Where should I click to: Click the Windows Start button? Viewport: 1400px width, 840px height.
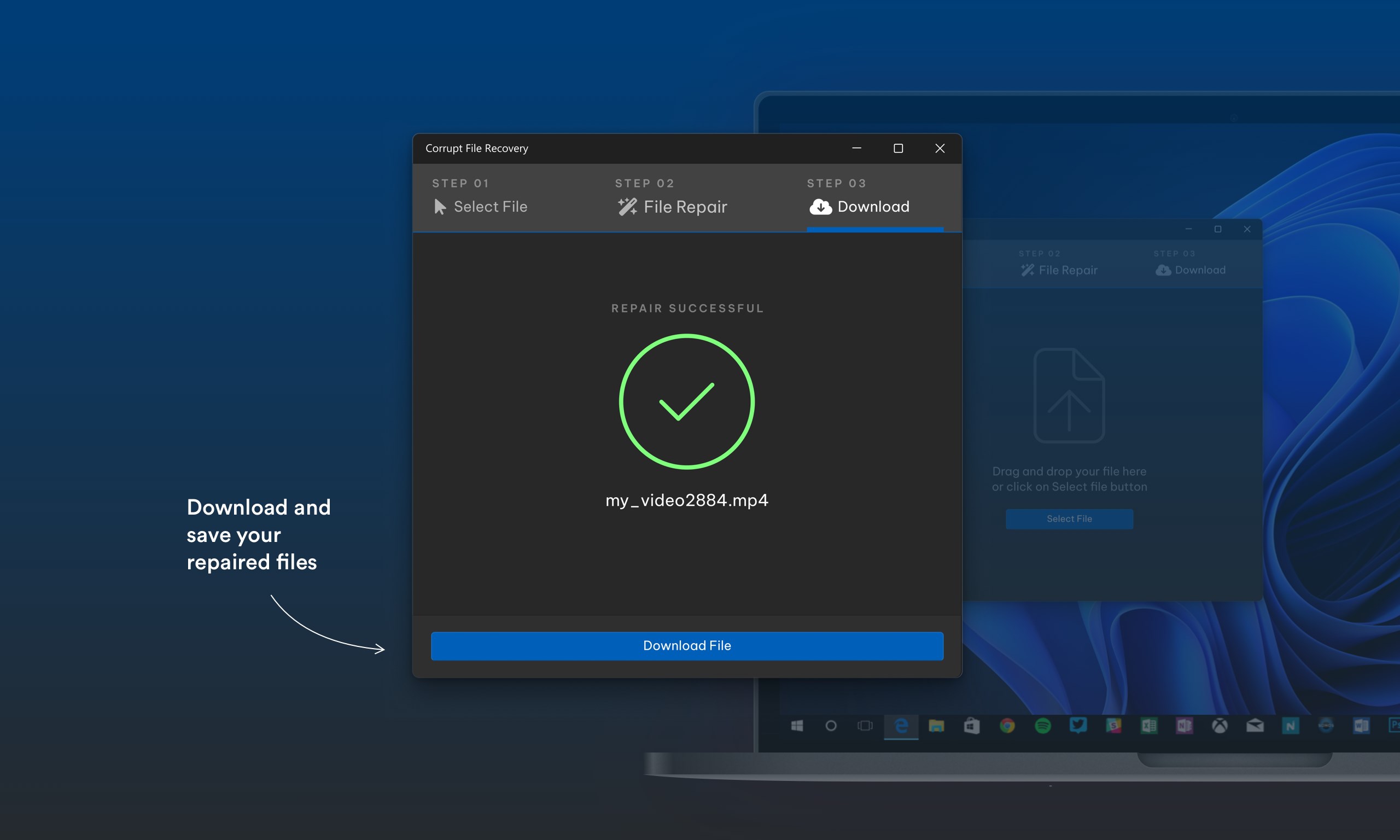[797, 726]
